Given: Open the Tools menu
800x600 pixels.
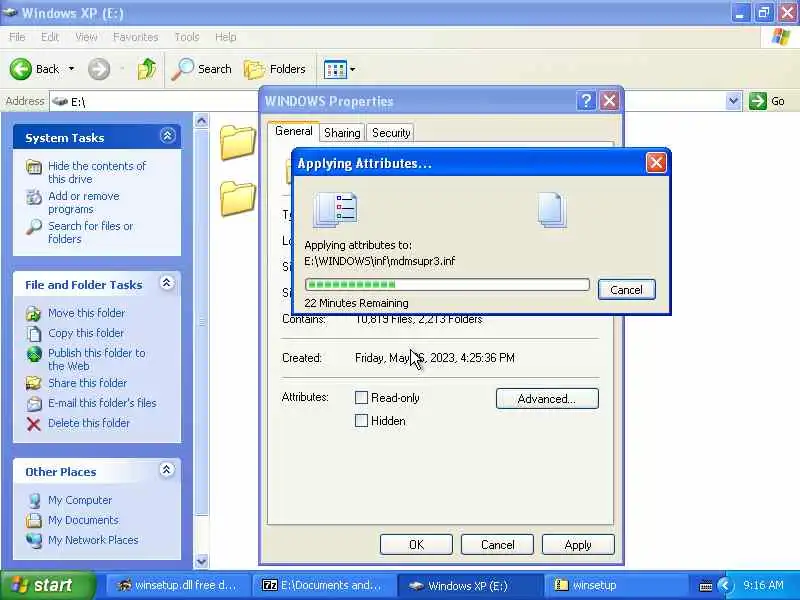Looking at the screenshot, I should 186,37.
